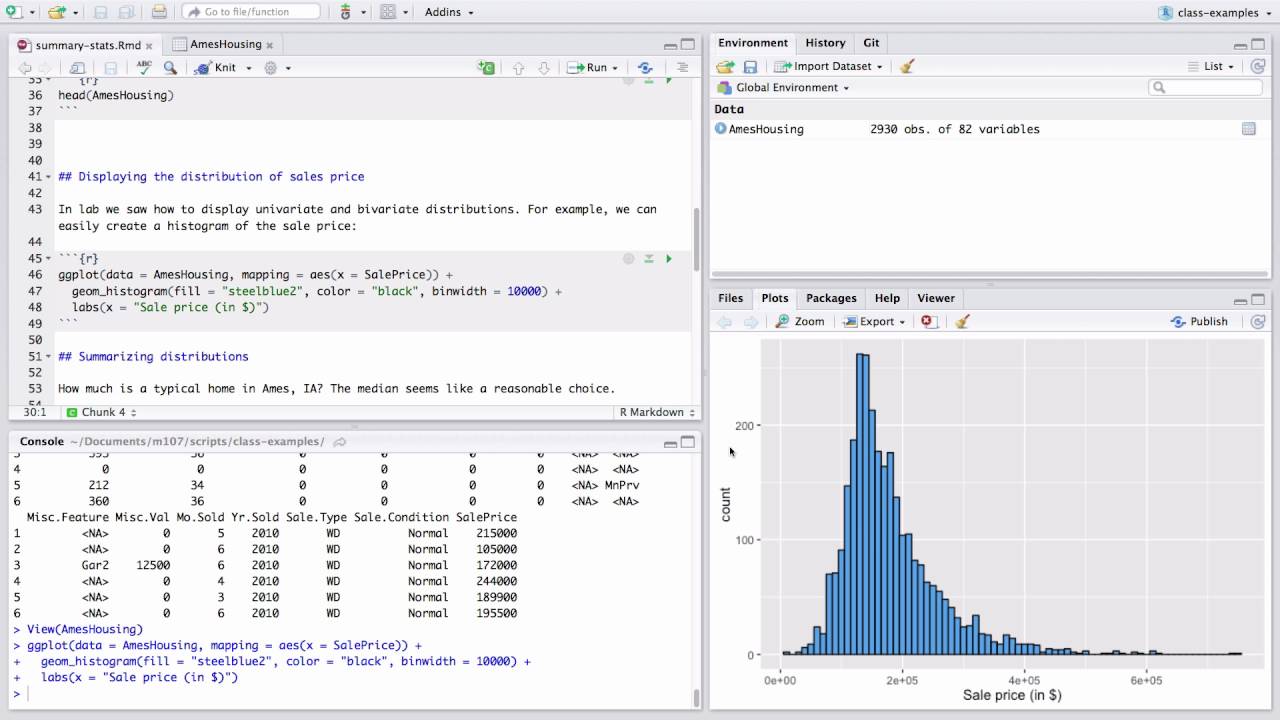The width and height of the screenshot is (1280, 720).
Task: Switch to the History tab
Action: point(824,43)
